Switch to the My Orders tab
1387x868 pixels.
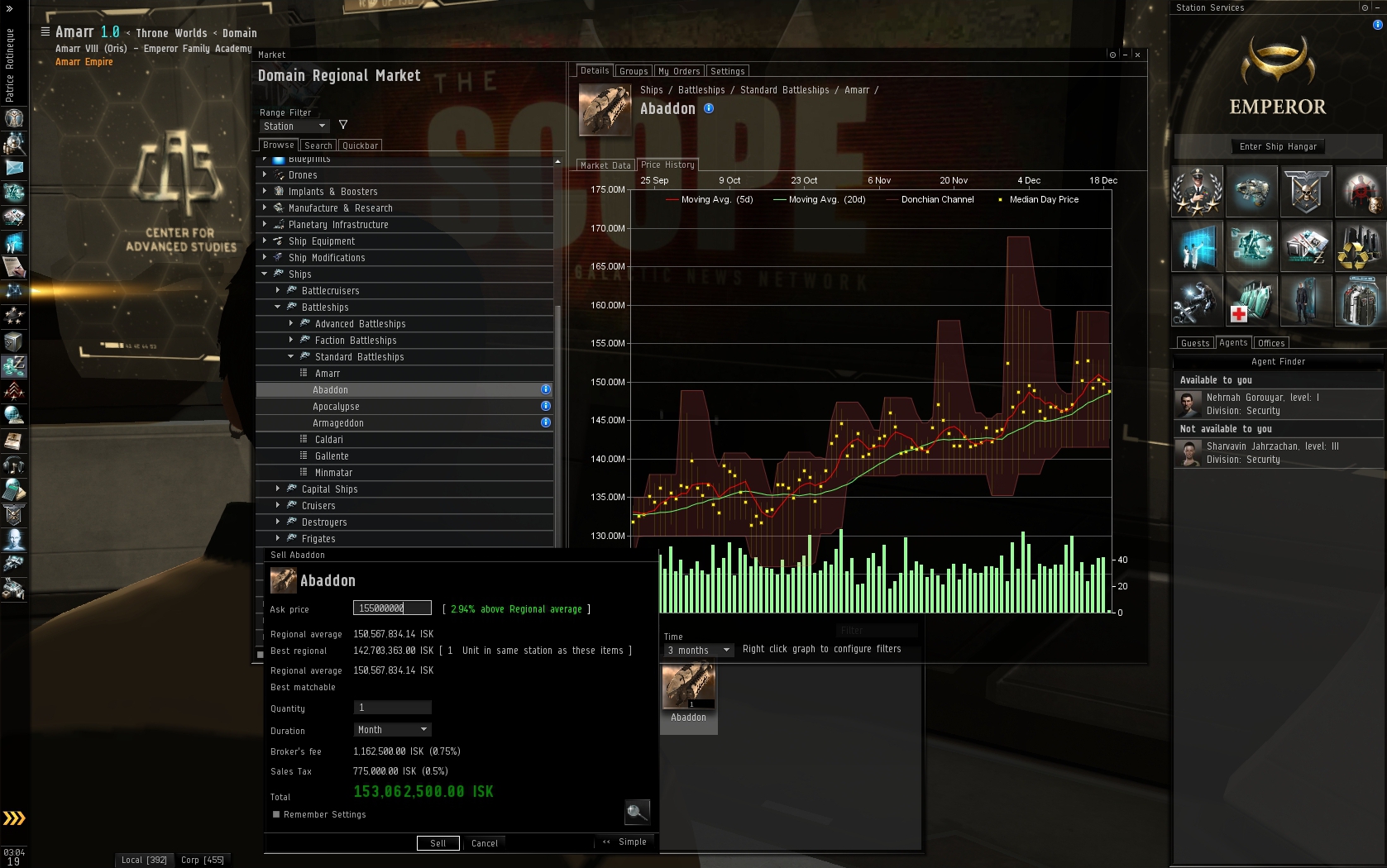pyautogui.click(x=679, y=71)
